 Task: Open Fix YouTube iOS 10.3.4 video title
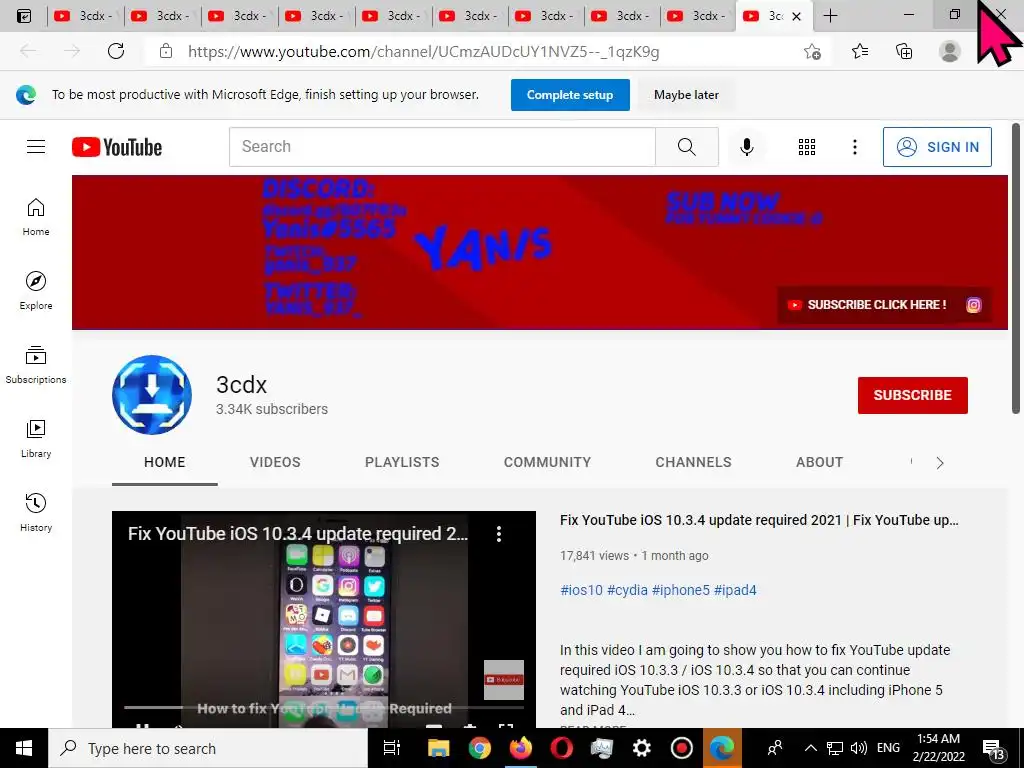click(x=759, y=520)
